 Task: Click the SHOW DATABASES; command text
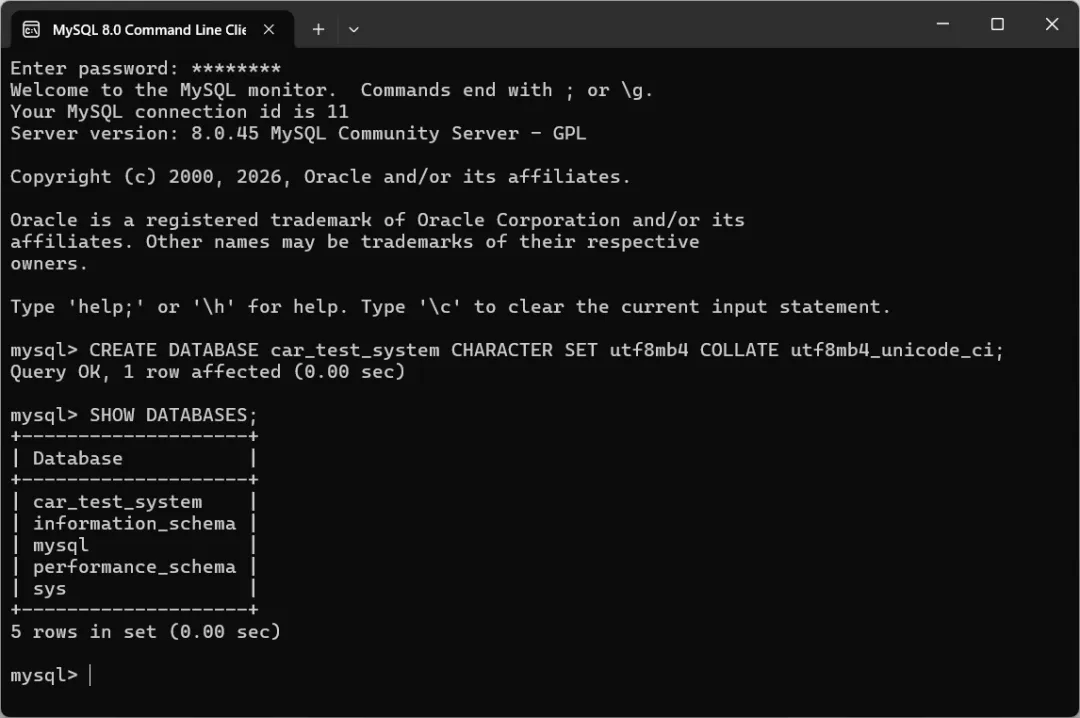[x=173, y=415]
